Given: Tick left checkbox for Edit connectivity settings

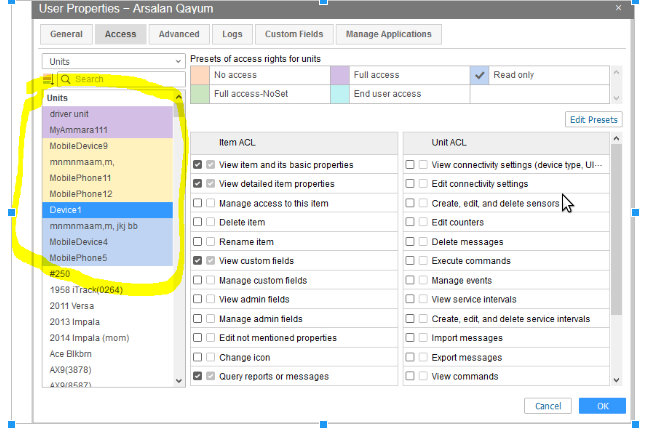Looking at the screenshot, I should click(x=410, y=184).
